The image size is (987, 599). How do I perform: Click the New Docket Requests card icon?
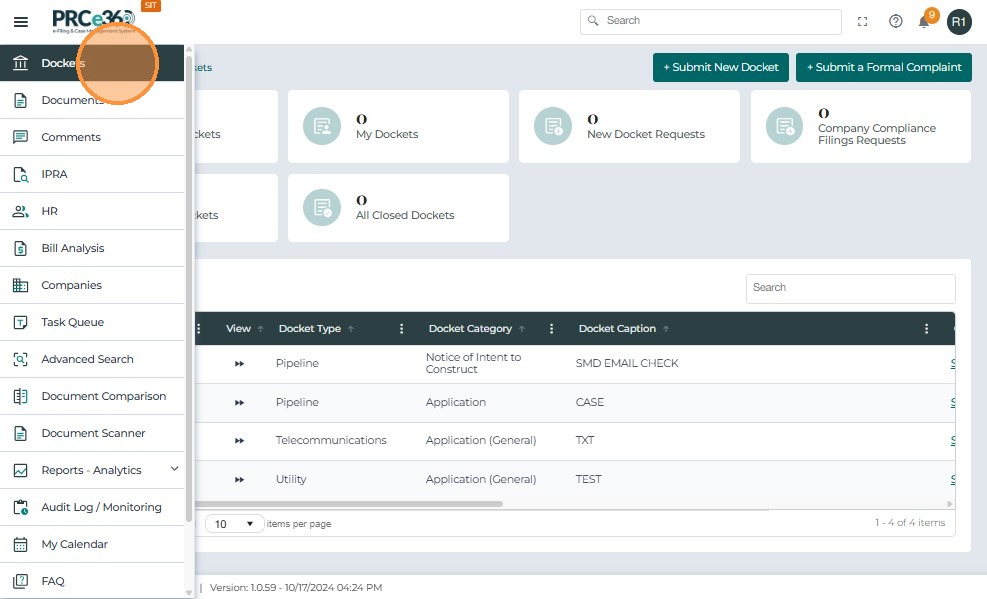(x=553, y=126)
